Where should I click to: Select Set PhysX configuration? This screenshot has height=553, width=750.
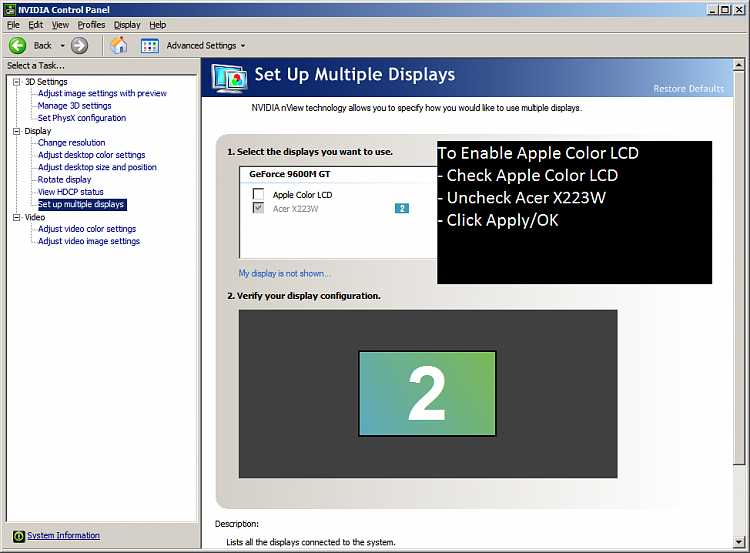point(82,118)
